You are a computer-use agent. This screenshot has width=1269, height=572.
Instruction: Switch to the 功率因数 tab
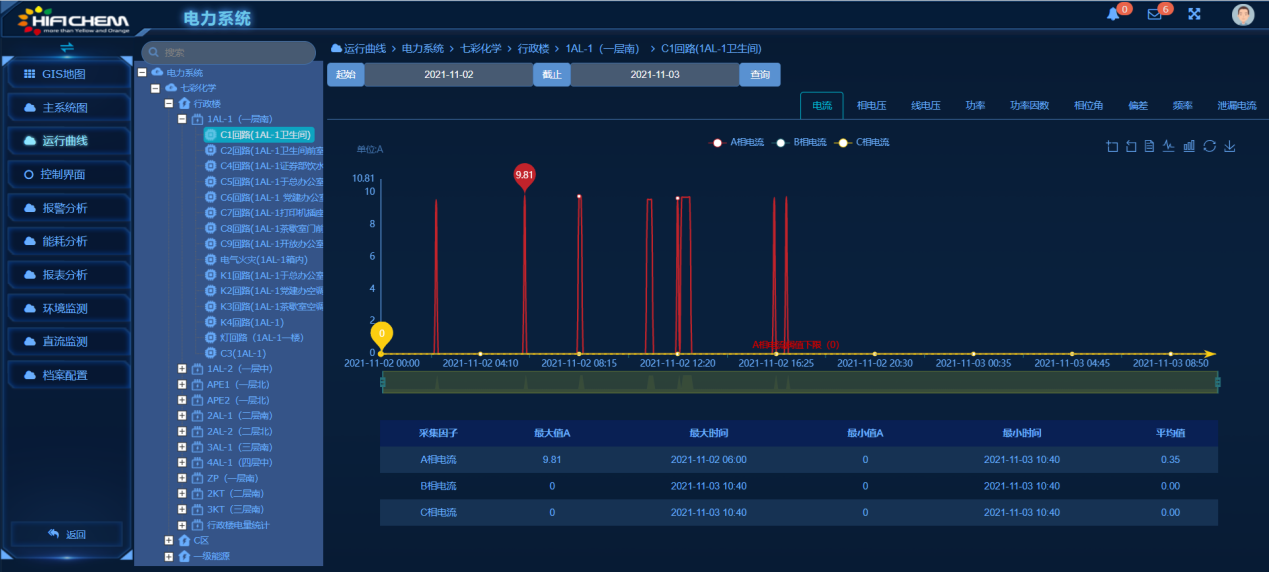pyautogui.click(x=1031, y=105)
